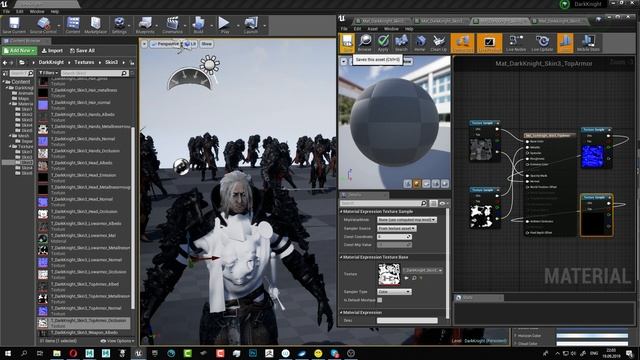
Task: Open the Filters dropdown in Content Browser
Action: (x=48, y=73)
